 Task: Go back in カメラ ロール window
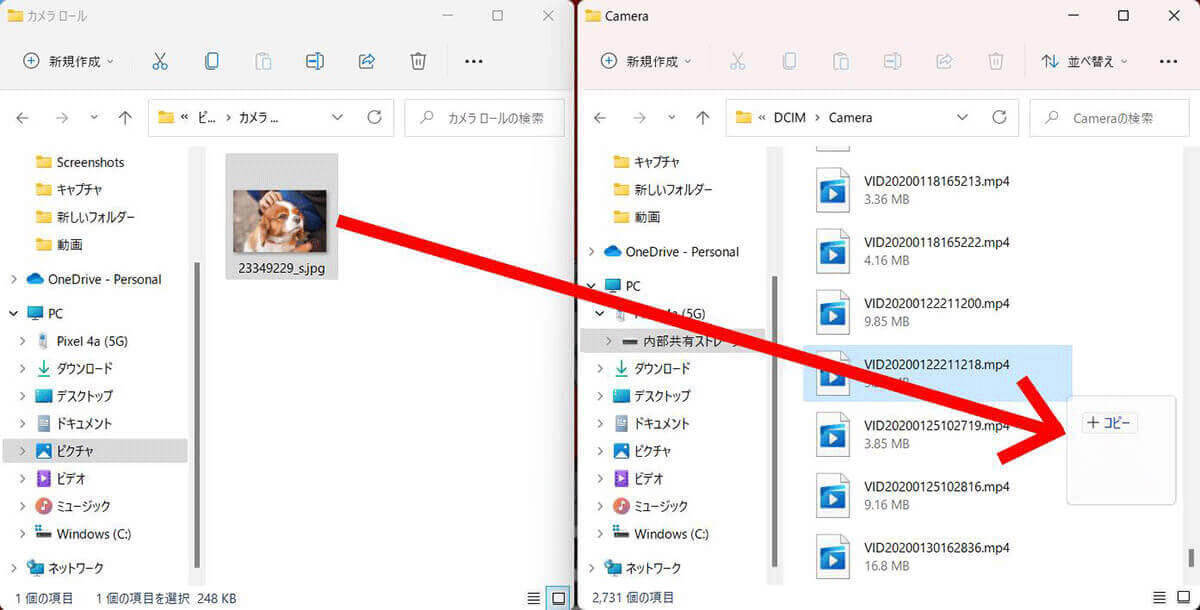click(x=22, y=117)
